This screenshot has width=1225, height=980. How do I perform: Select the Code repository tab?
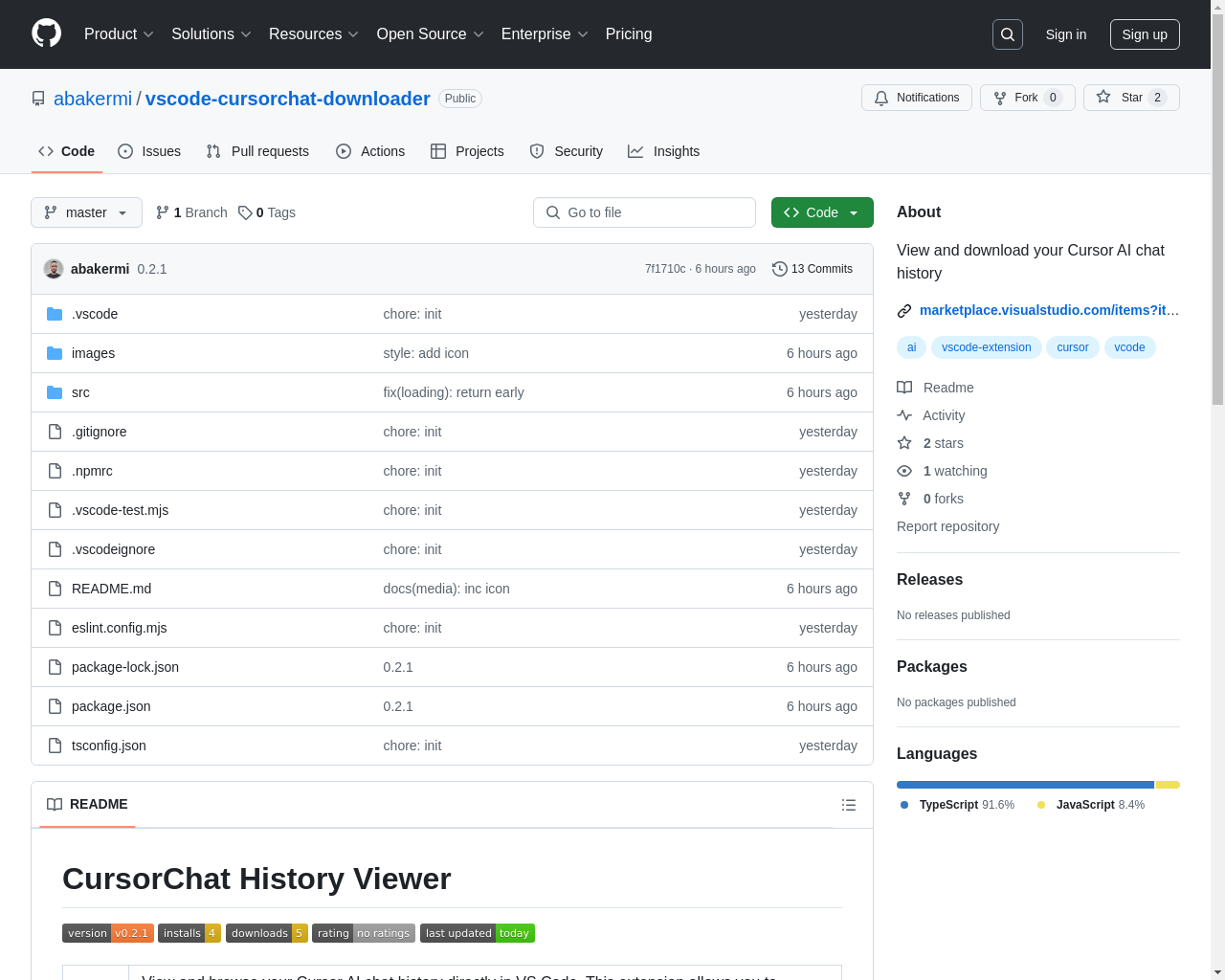[67, 151]
